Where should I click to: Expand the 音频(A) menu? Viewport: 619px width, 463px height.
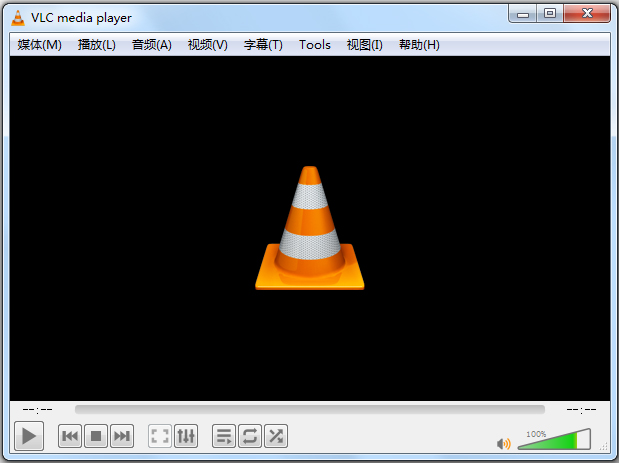tap(152, 45)
